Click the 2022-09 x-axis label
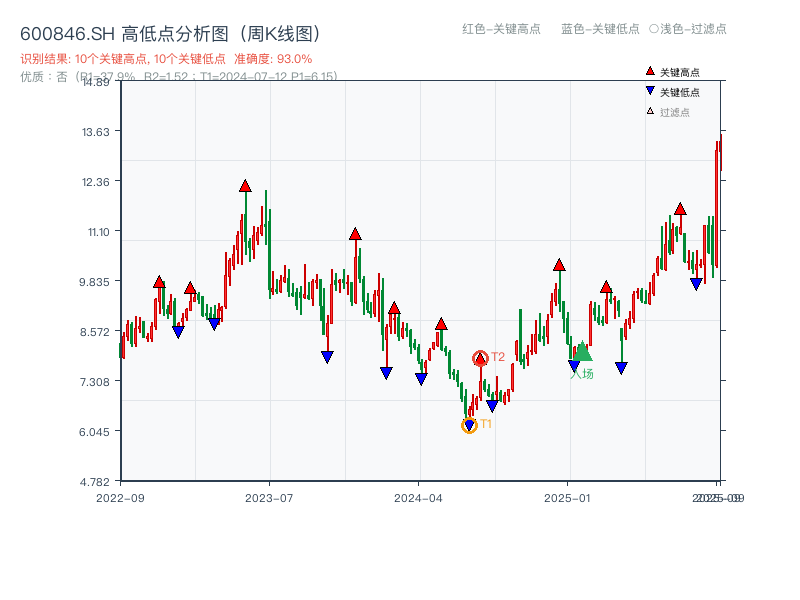Screen dimensions: 800x600 [x=120, y=498]
